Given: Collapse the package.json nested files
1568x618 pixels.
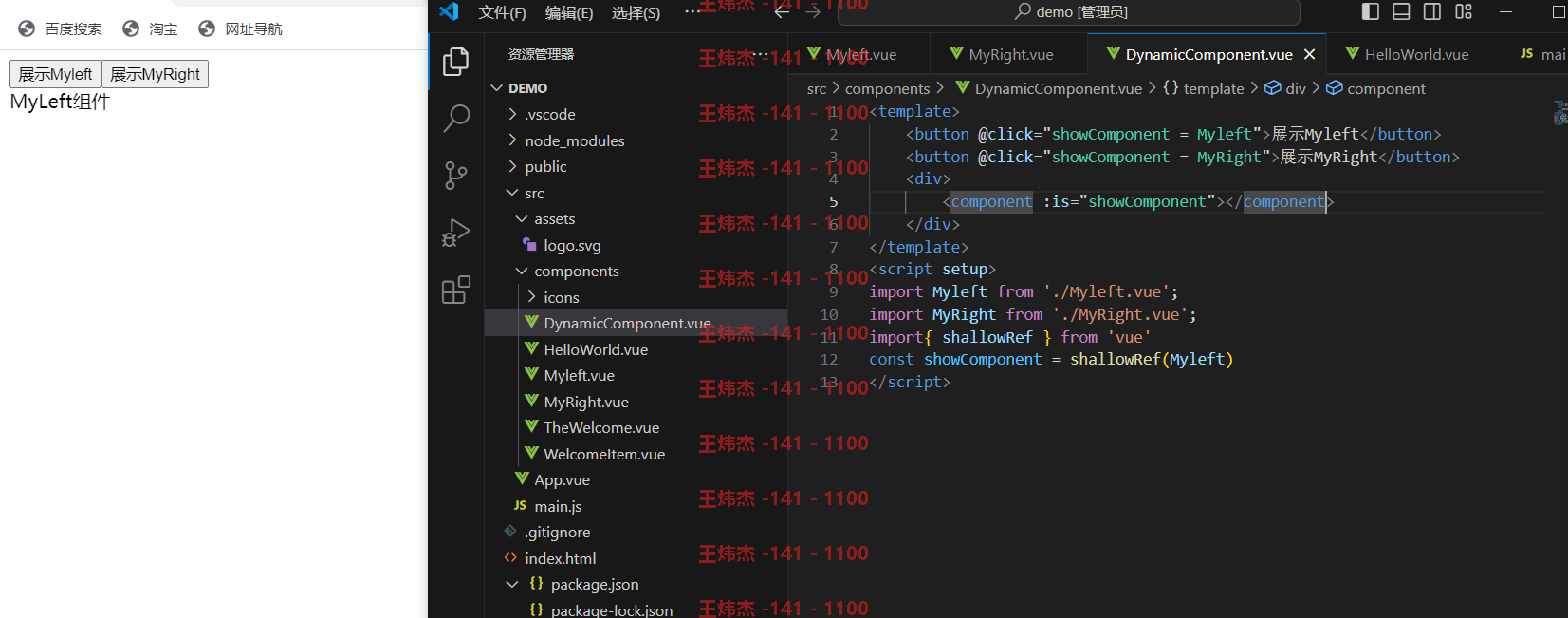Looking at the screenshot, I should [512, 584].
